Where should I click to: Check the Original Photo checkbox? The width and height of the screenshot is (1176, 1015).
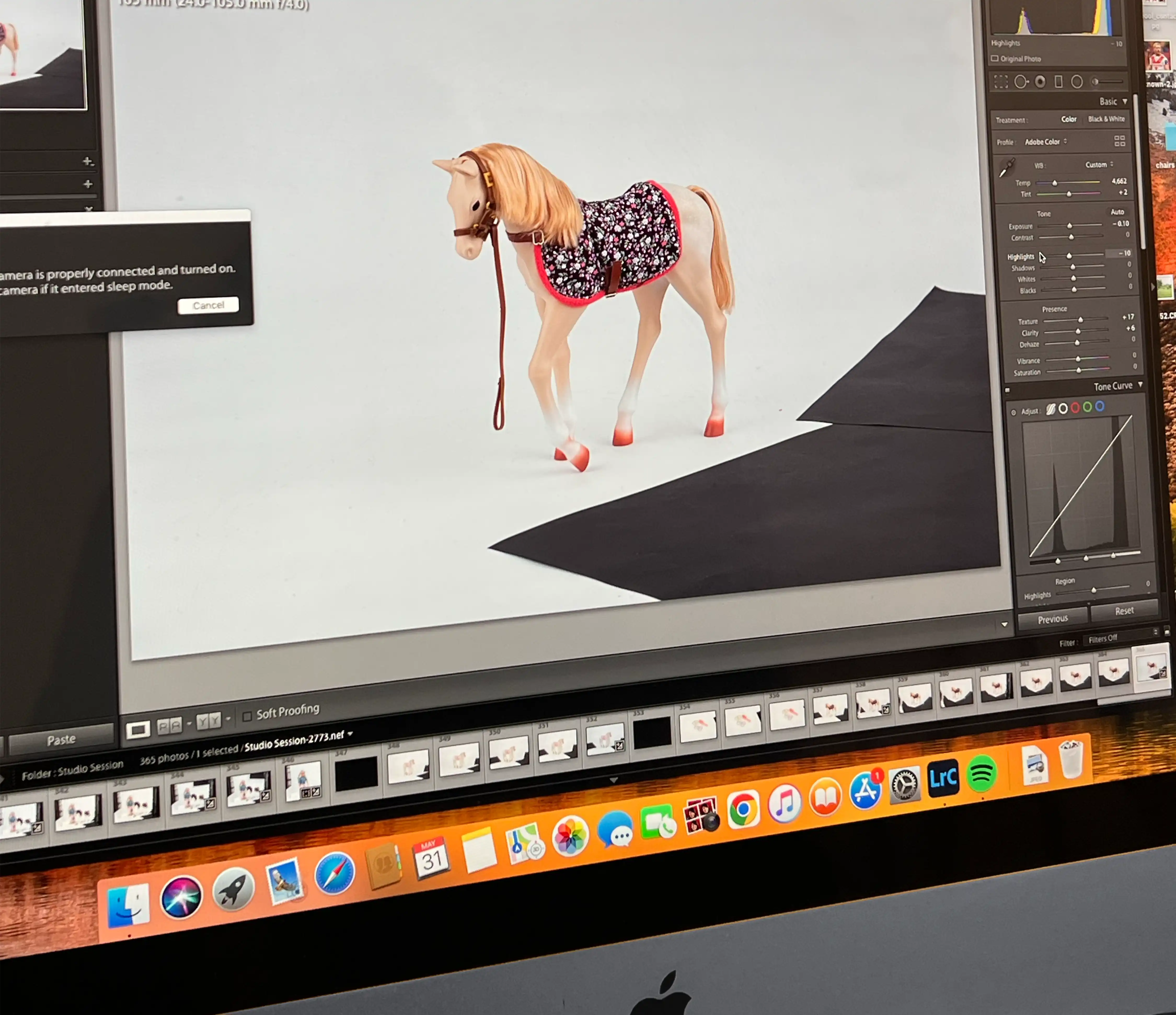pos(994,59)
